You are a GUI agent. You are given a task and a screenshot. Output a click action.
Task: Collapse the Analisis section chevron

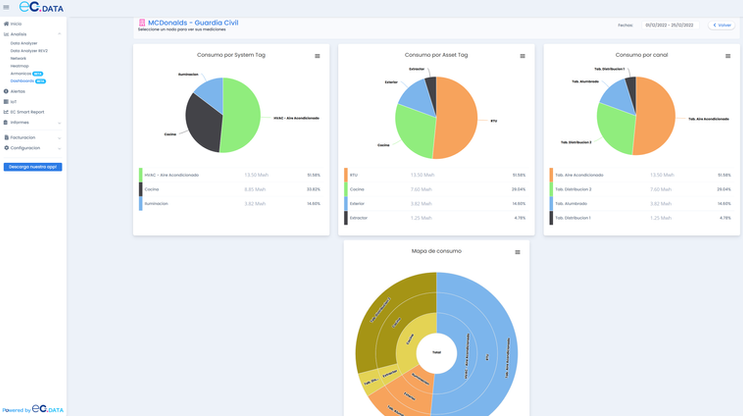59,34
